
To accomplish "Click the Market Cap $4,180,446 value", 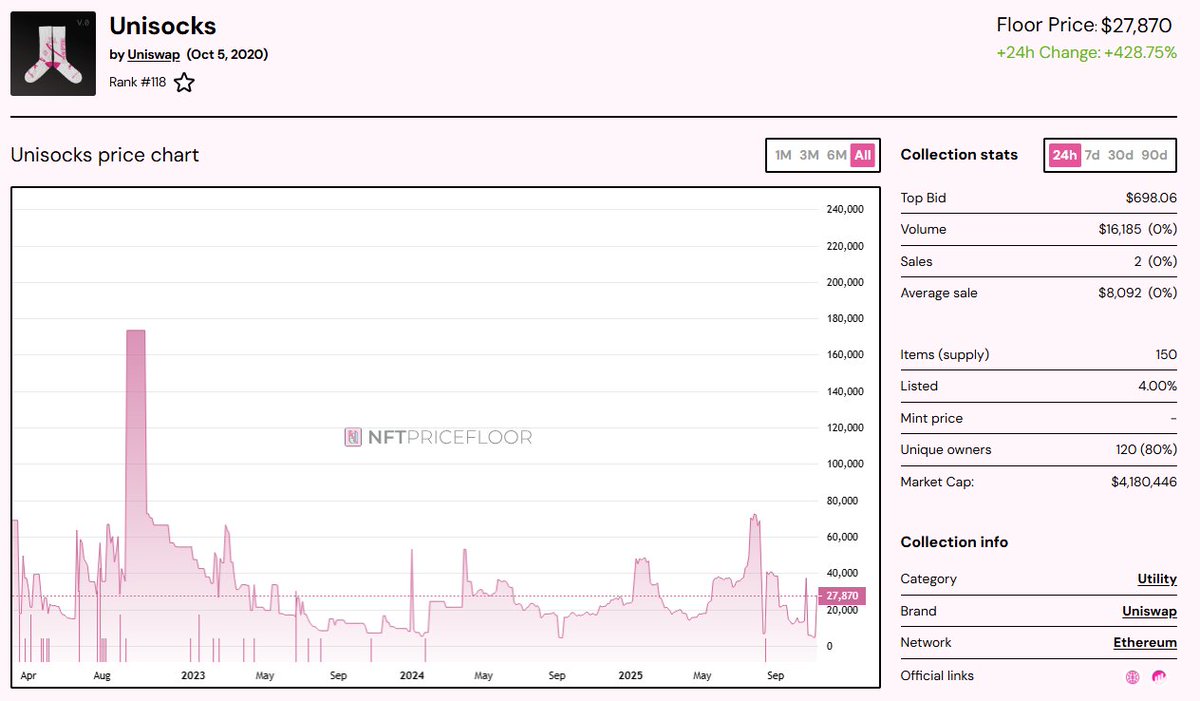I will tap(1144, 482).
